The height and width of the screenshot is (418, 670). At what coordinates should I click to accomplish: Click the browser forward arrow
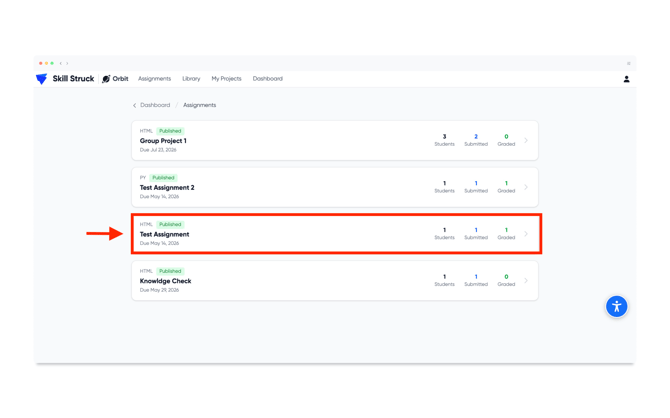[x=67, y=63]
